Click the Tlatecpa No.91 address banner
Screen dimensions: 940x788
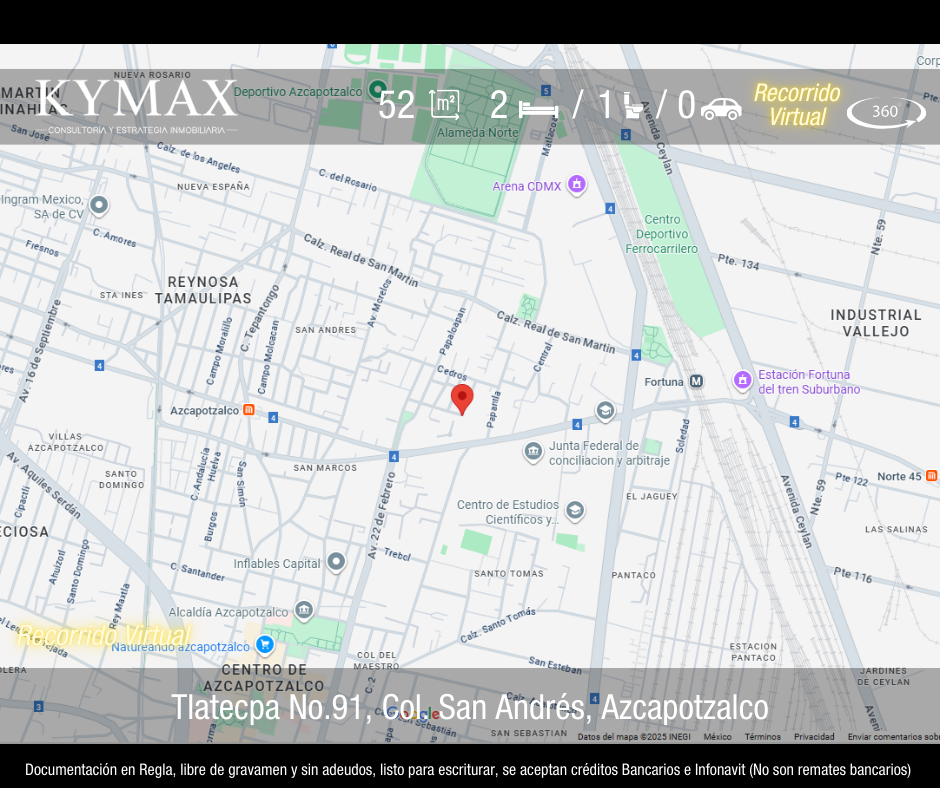pyautogui.click(x=470, y=707)
